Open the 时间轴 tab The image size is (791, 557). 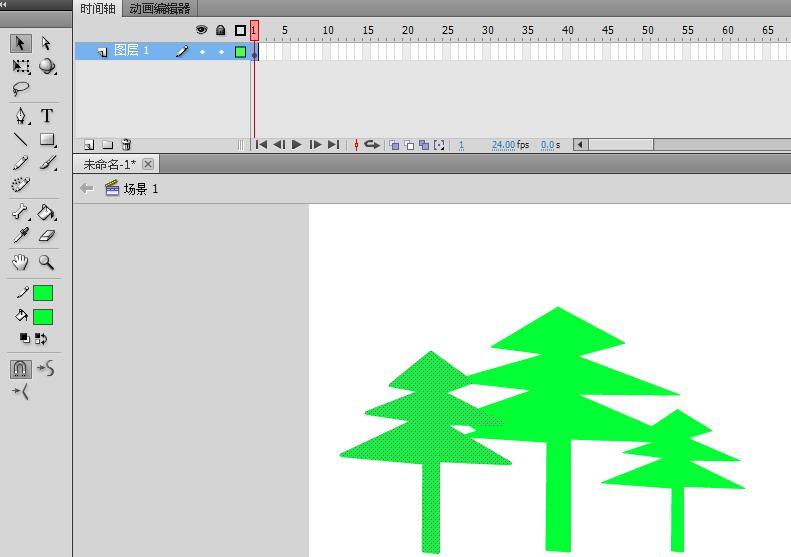[x=98, y=9]
